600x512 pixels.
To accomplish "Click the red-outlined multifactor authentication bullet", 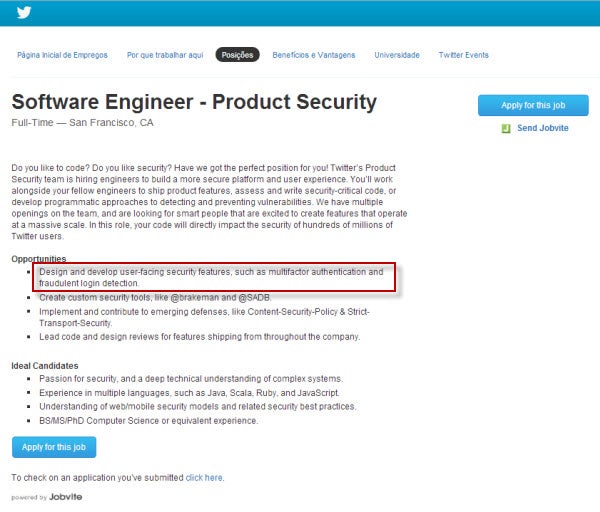I will pyautogui.click(x=211, y=277).
